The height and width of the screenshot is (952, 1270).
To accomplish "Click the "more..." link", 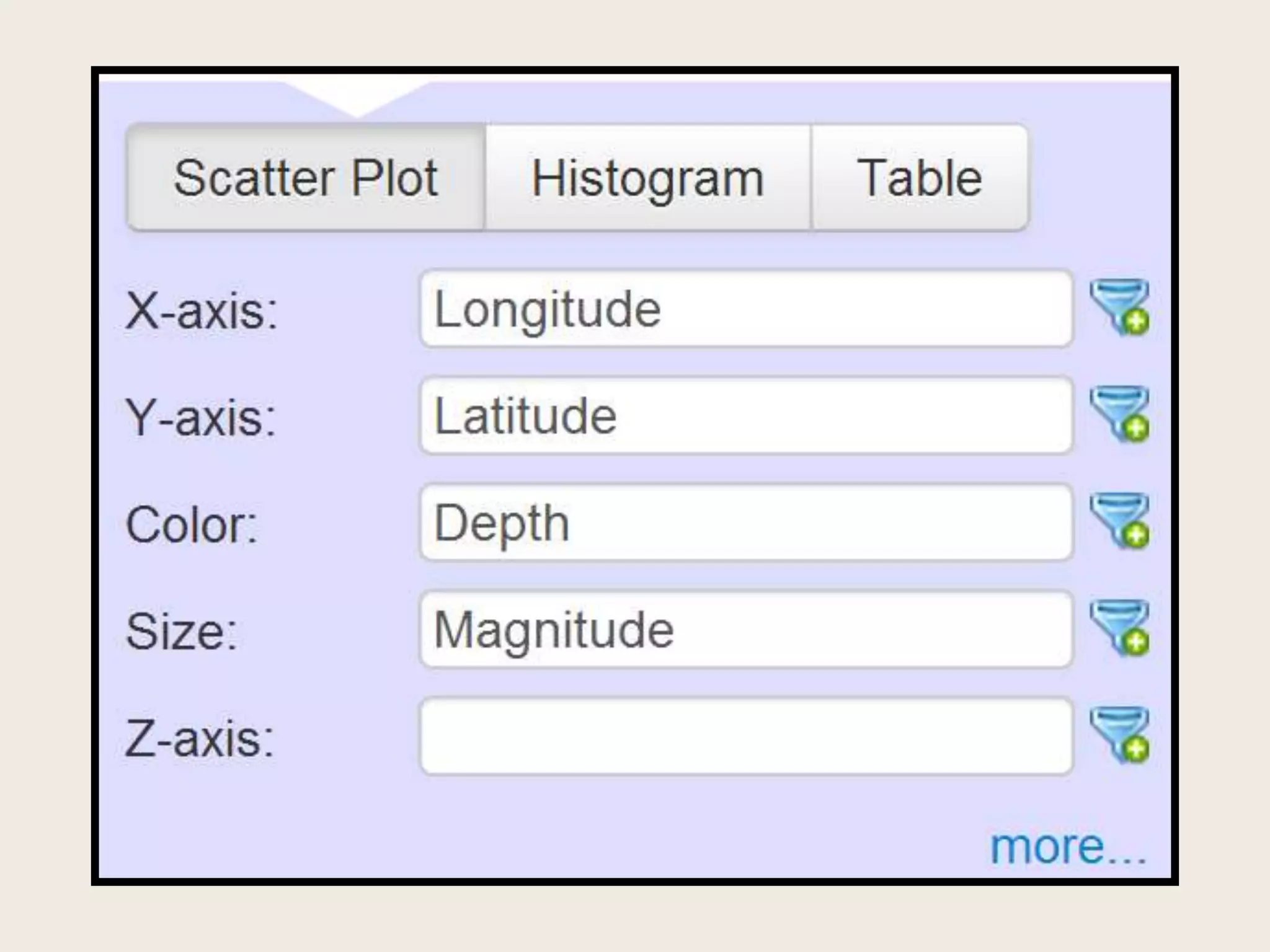I will [1068, 847].
